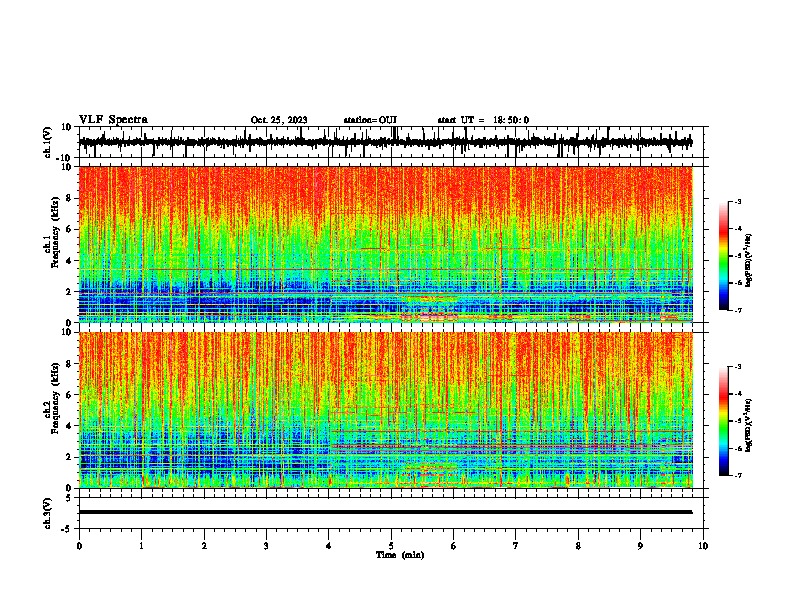Viewport: 792px width, 612px height.
Task: Click the time axis tick label "4"
Action: click(329, 546)
